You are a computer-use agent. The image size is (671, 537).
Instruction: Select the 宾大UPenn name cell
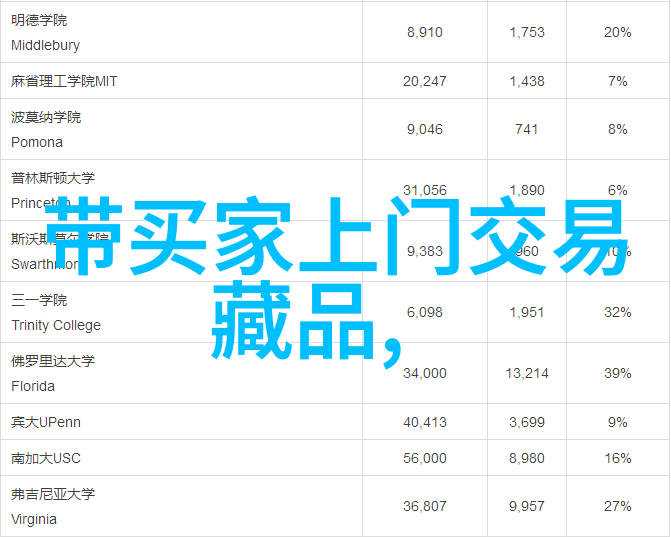pos(181,422)
